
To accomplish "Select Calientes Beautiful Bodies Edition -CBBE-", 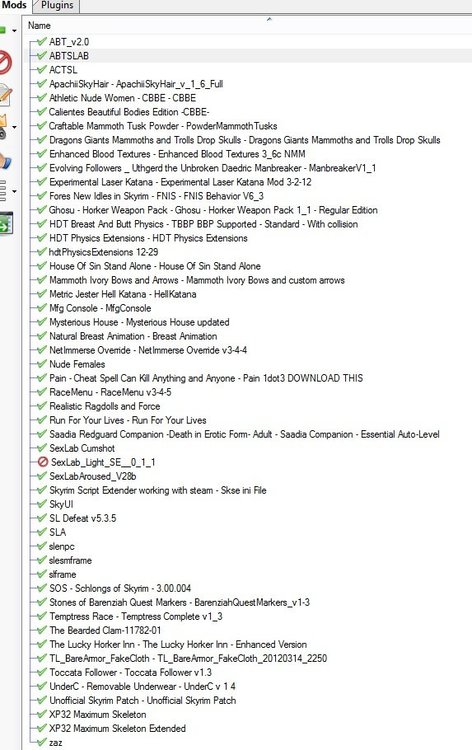I will (129, 112).
